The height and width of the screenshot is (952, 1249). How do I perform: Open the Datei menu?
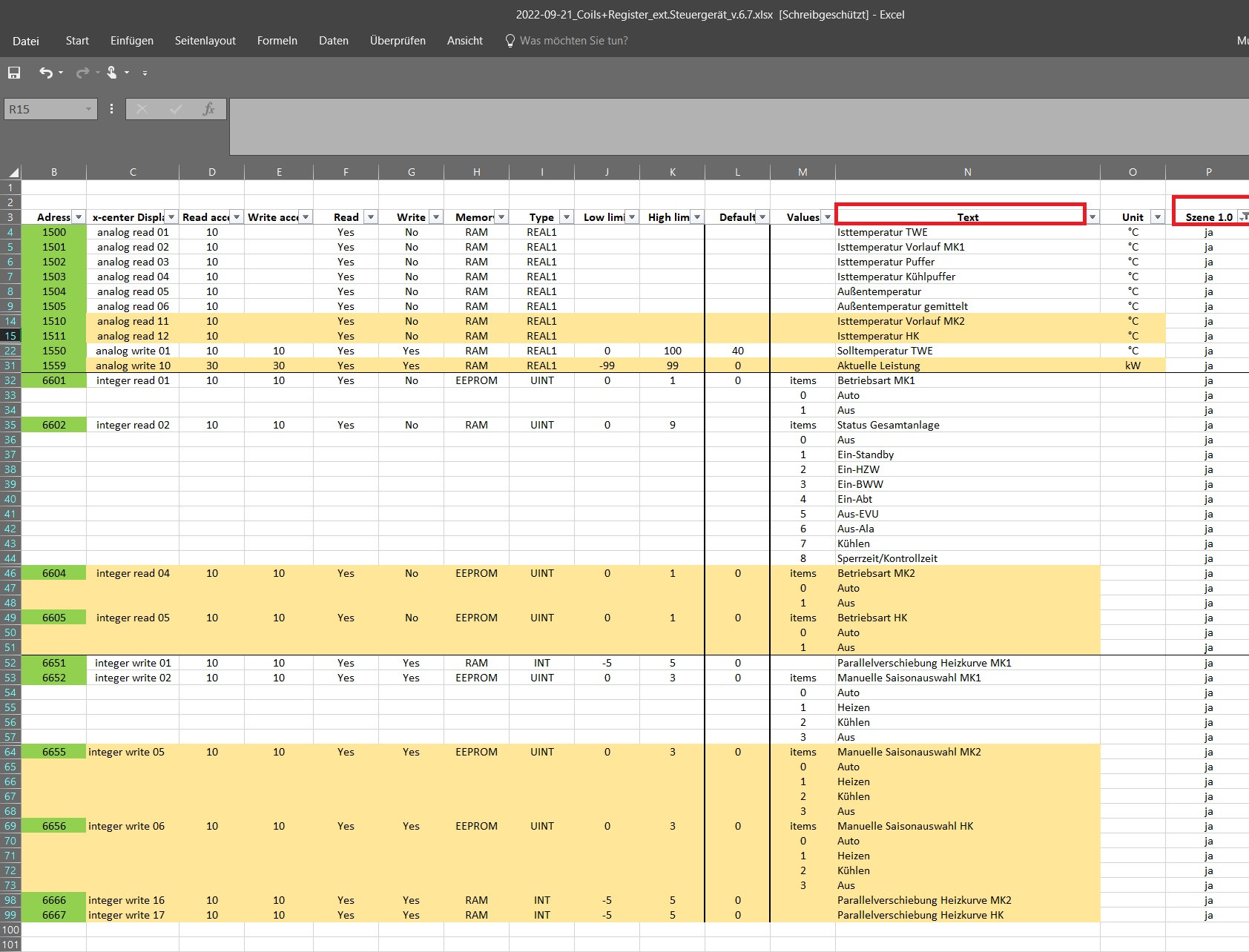point(26,41)
